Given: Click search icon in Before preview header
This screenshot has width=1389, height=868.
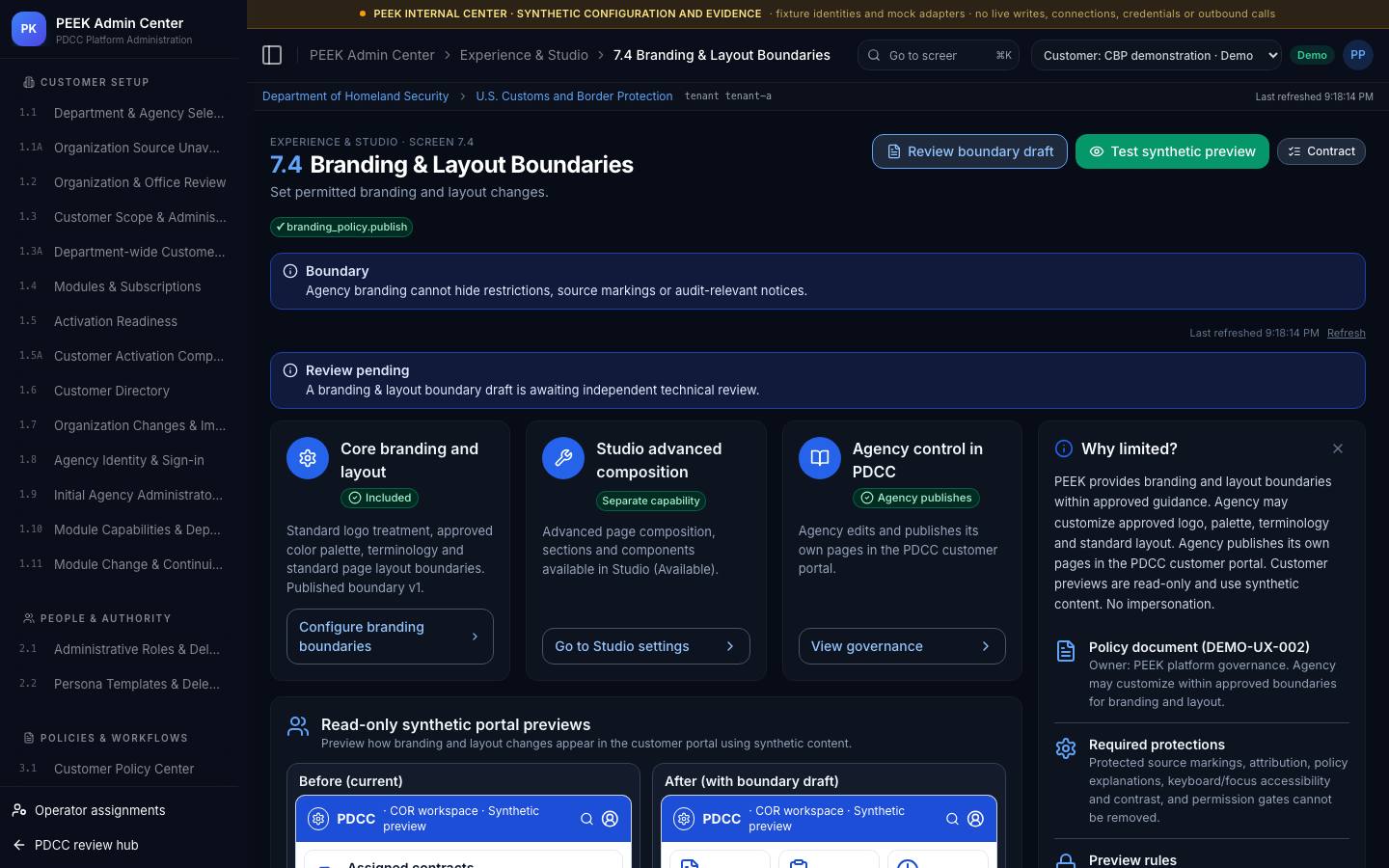Looking at the screenshot, I should pyautogui.click(x=586, y=819).
